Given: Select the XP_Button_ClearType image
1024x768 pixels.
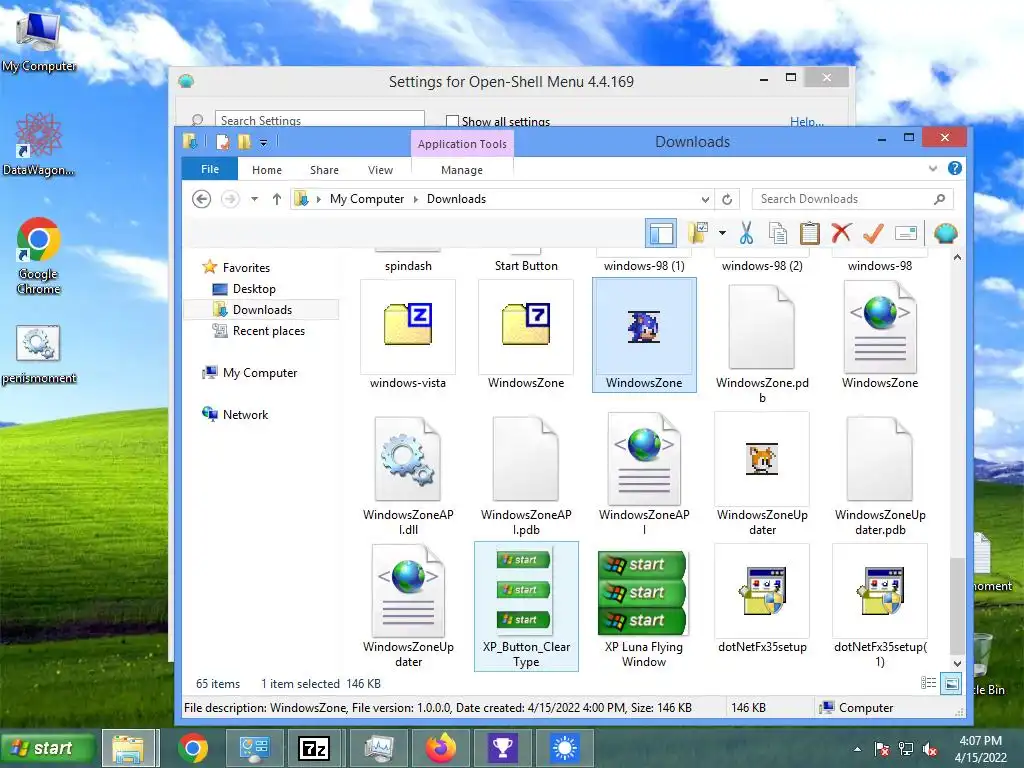Looking at the screenshot, I should (x=526, y=606).
